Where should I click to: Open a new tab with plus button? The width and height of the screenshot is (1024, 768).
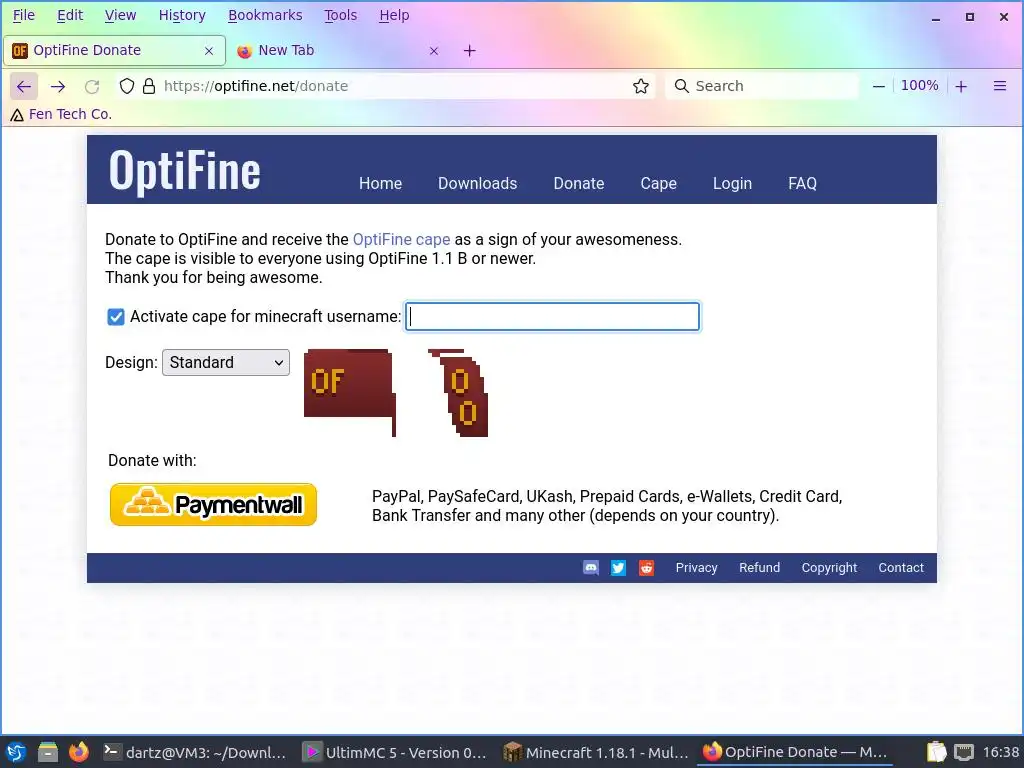470,51
